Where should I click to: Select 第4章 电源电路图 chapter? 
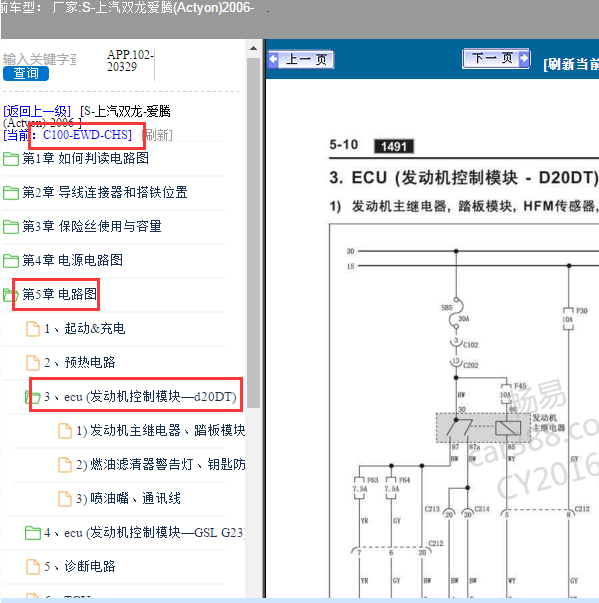[73, 260]
